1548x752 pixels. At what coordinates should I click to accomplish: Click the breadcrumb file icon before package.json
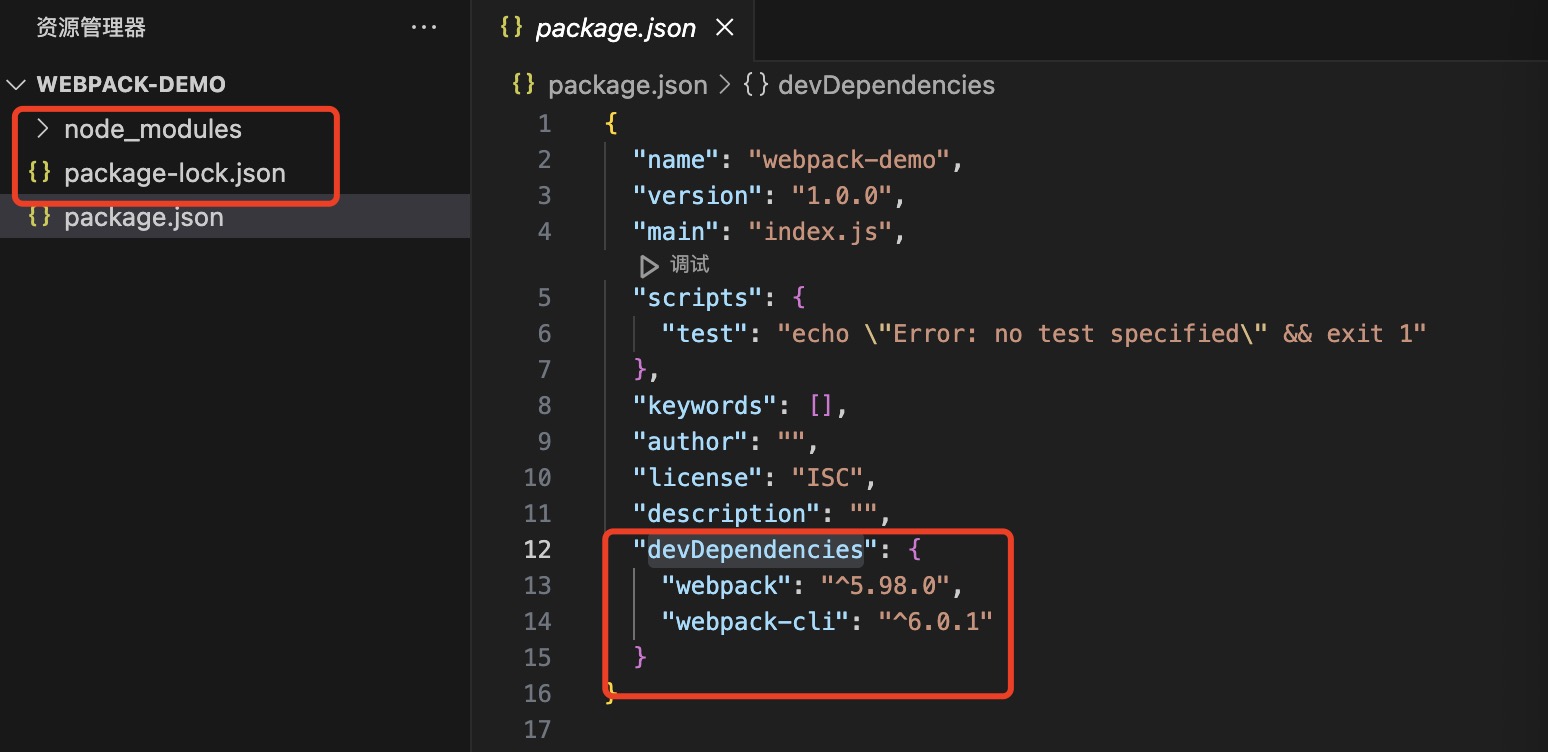click(x=523, y=85)
